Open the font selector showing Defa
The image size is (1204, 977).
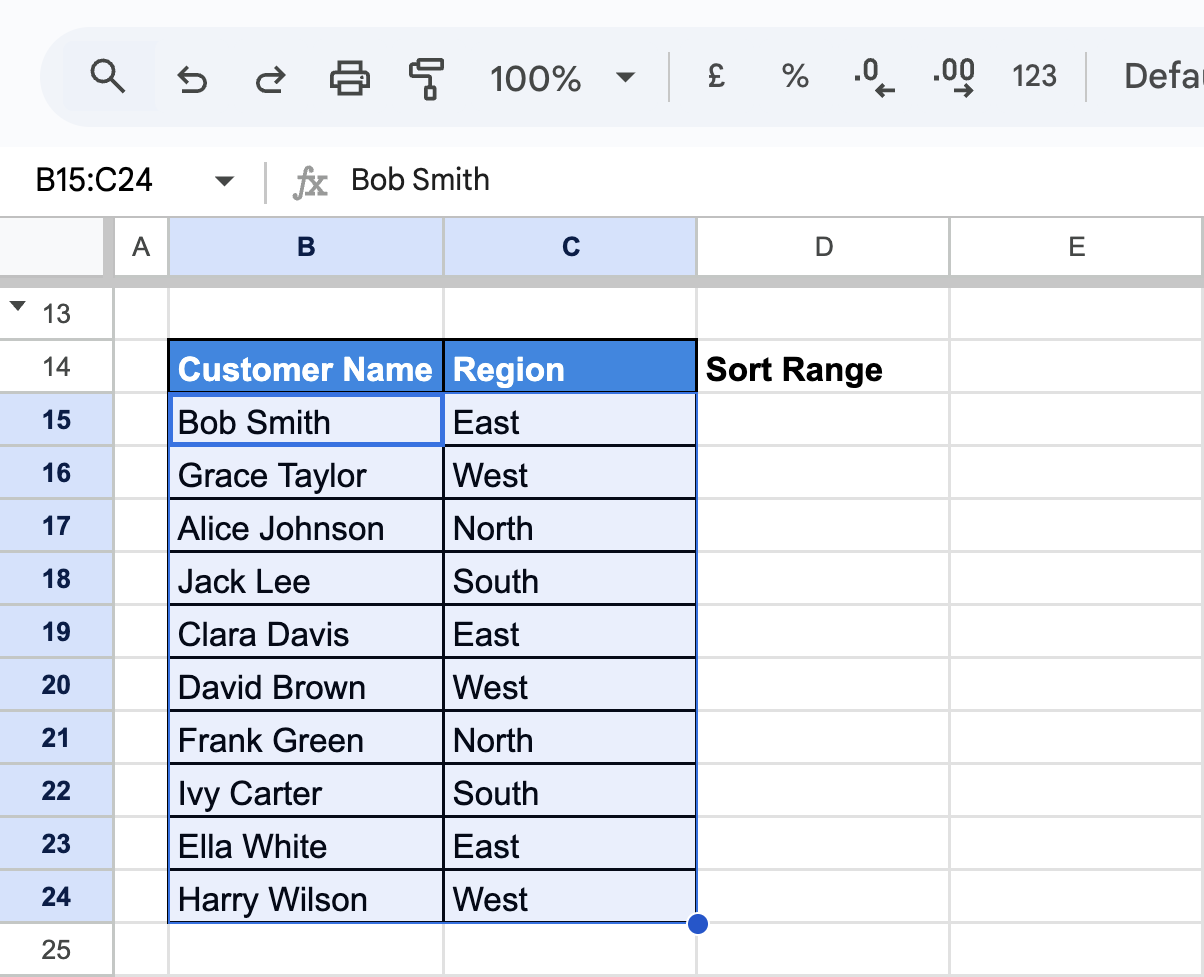1162,77
